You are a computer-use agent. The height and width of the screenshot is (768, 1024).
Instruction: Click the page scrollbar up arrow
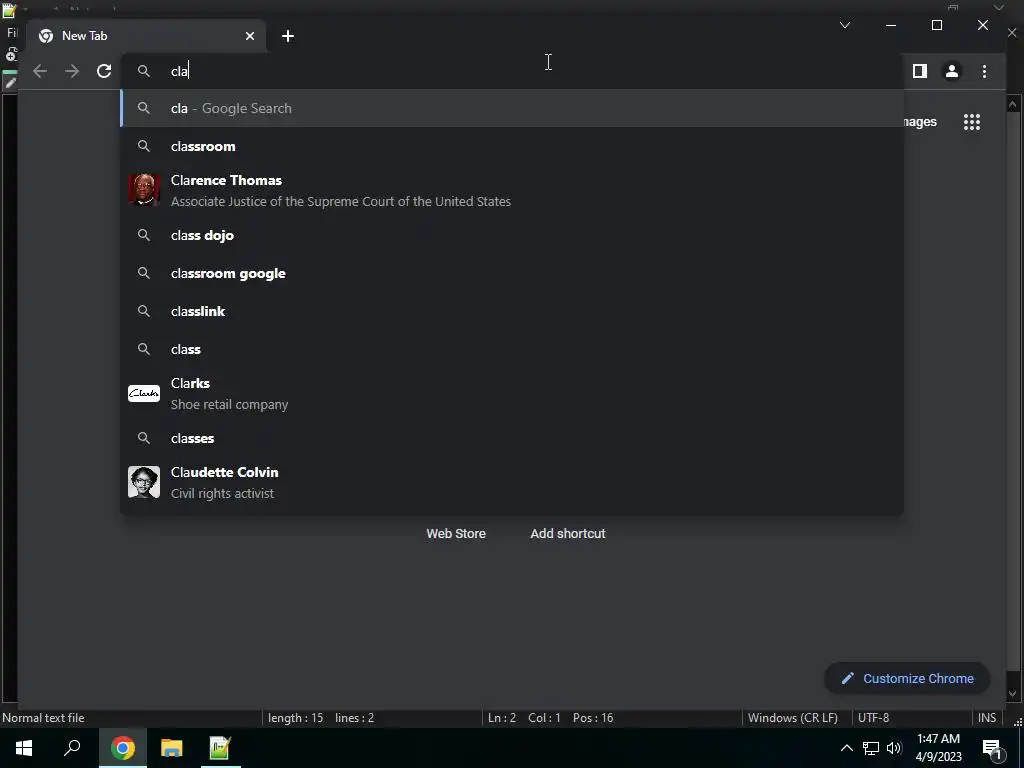(x=1013, y=104)
